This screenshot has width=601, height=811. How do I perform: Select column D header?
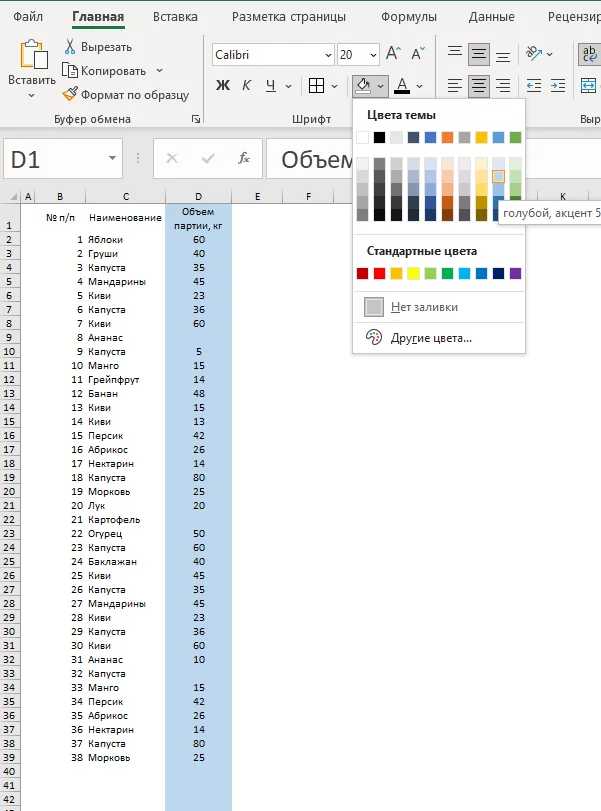(199, 197)
